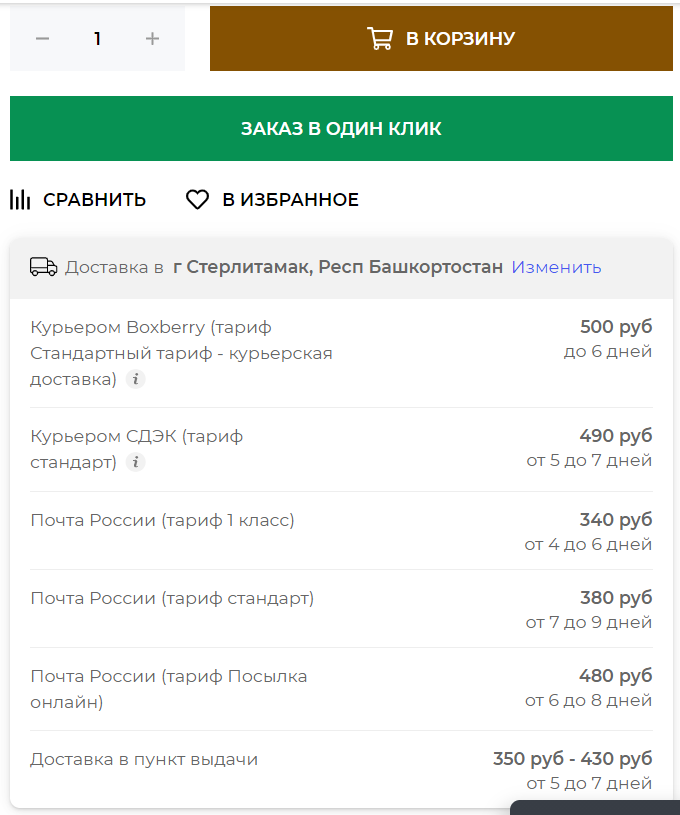Change delivery city with «Изменить»

tap(556, 267)
